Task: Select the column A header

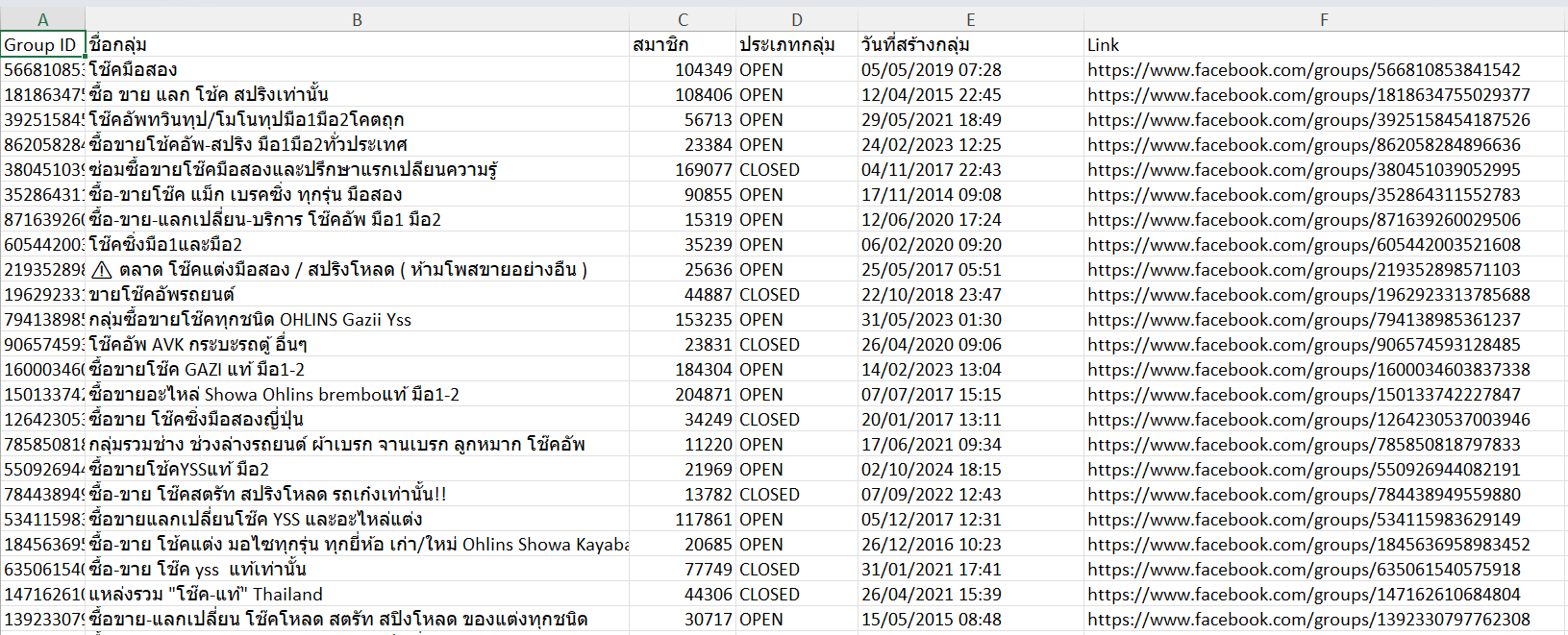Action: [42, 19]
